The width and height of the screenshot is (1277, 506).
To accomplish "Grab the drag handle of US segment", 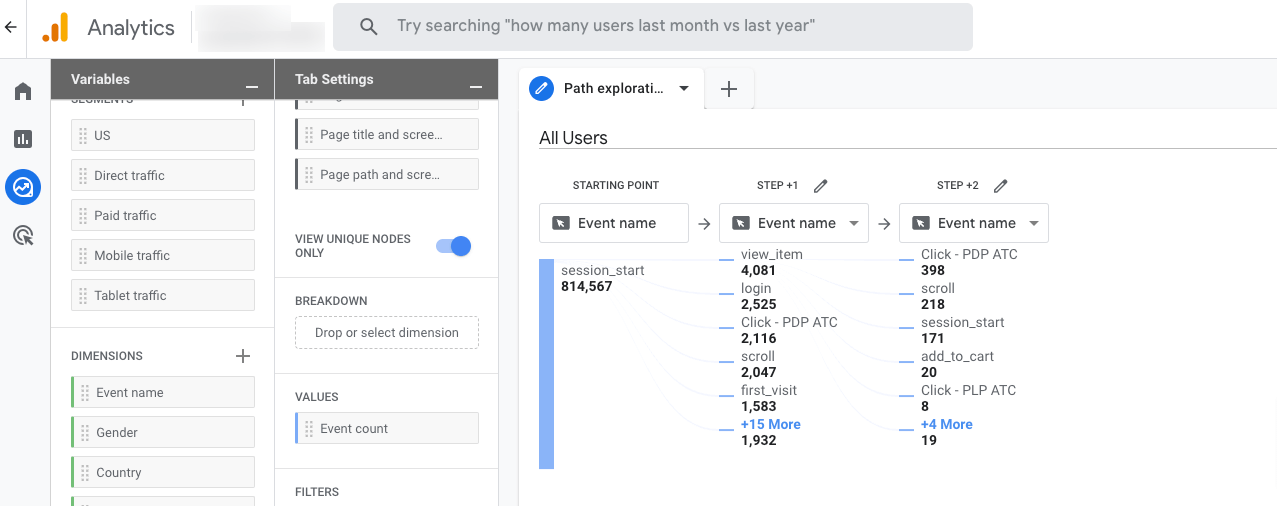I will click(x=83, y=135).
